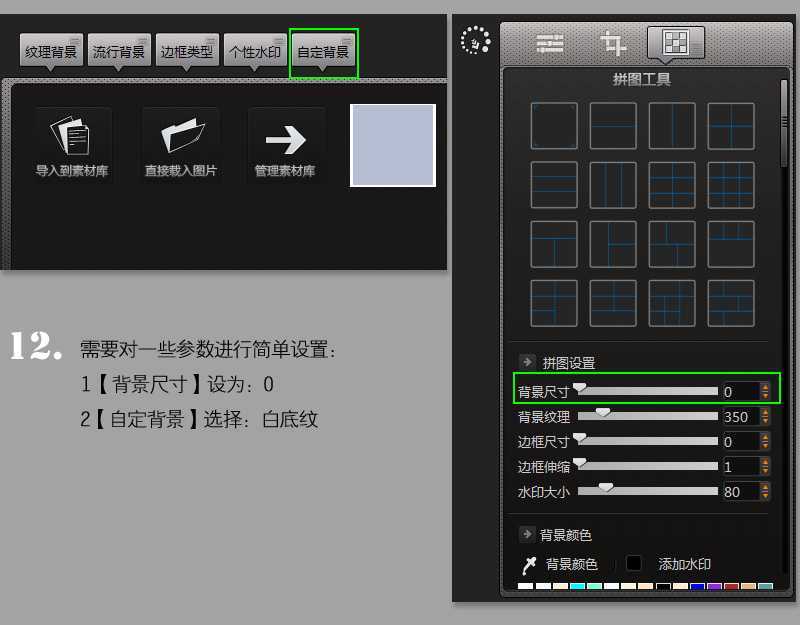This screenshot has height=625, width=800.
Task: Click the 背景纹理 value field showing 350
Action: [x=741, y=416]
